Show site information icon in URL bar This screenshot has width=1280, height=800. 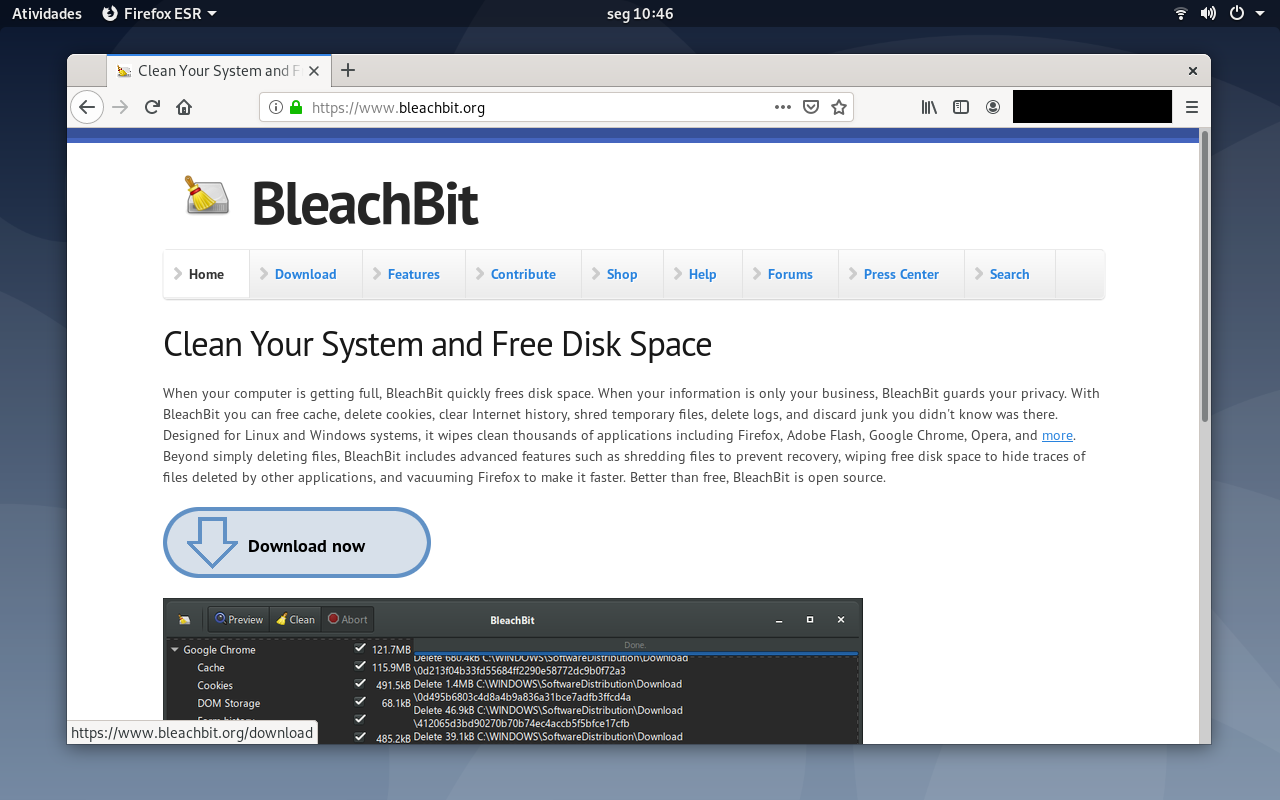[x=276, y=107]
